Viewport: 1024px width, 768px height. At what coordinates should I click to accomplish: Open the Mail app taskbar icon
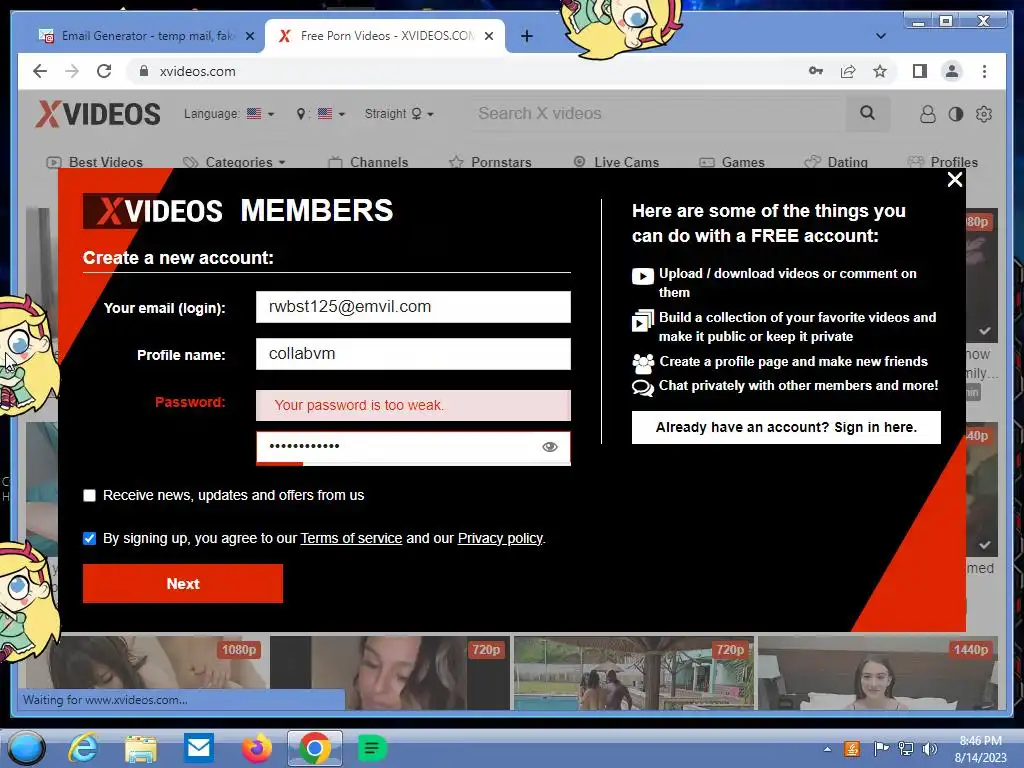point(199,748)
